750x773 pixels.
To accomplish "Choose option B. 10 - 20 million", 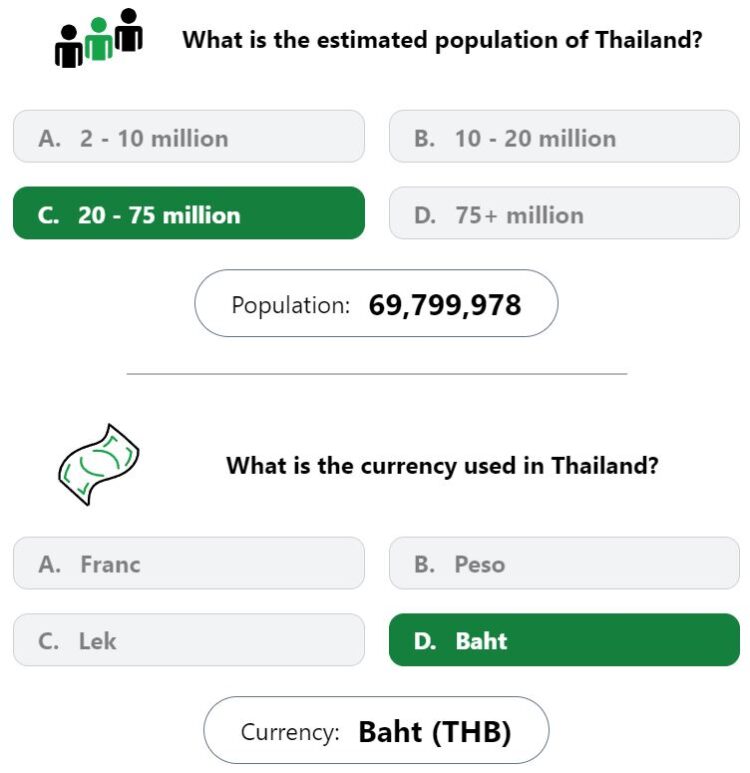I will 564,137.
